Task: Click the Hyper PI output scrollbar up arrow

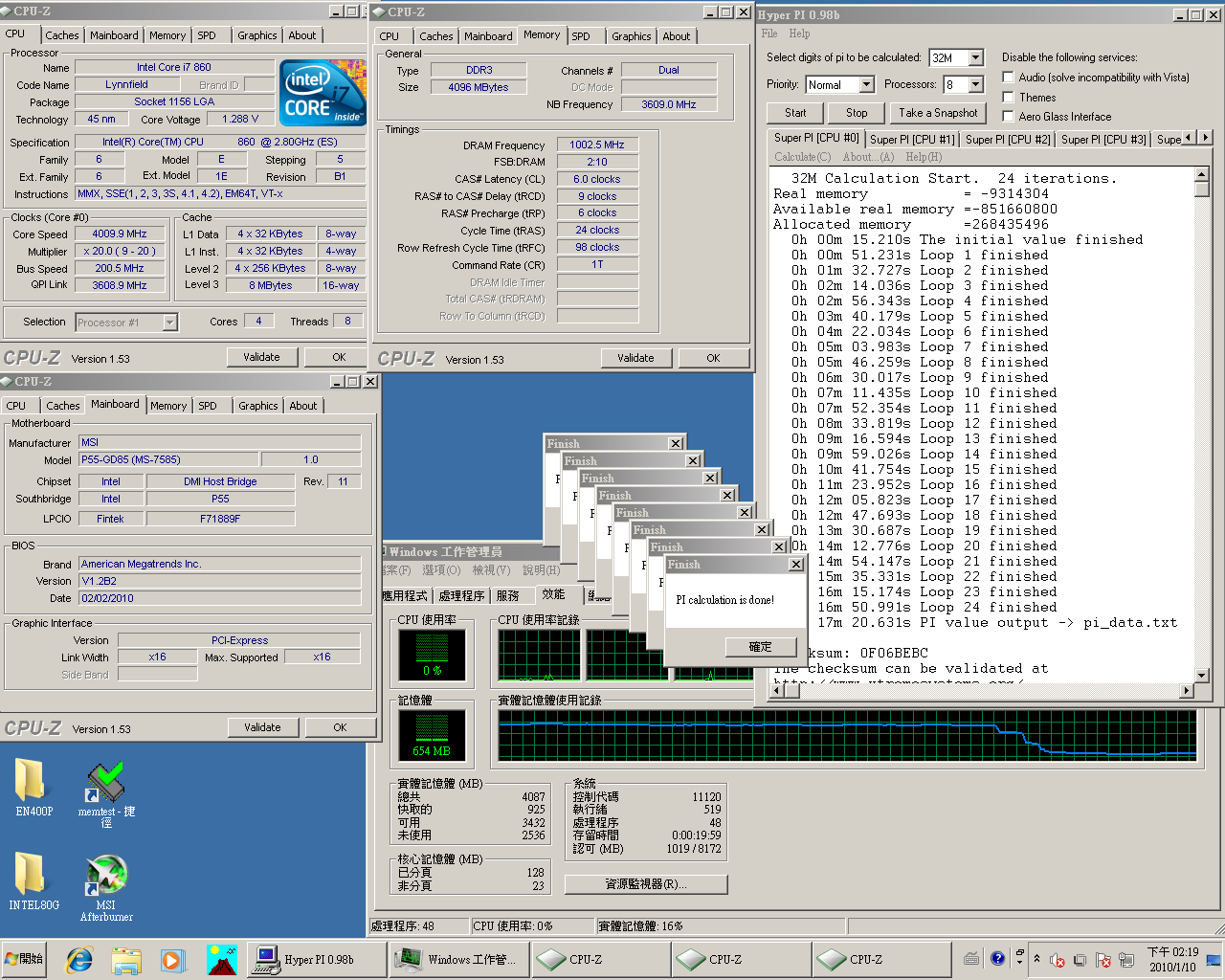Action: click(x=1202, y=175)
